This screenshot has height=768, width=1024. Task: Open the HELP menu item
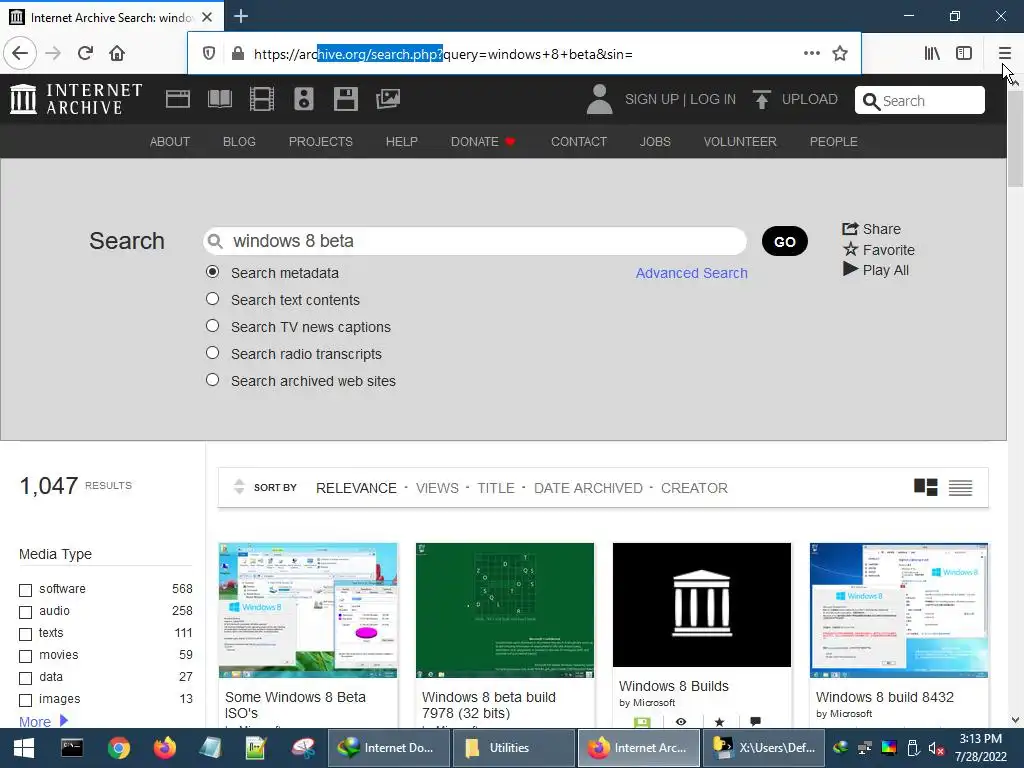pos(402,142)
